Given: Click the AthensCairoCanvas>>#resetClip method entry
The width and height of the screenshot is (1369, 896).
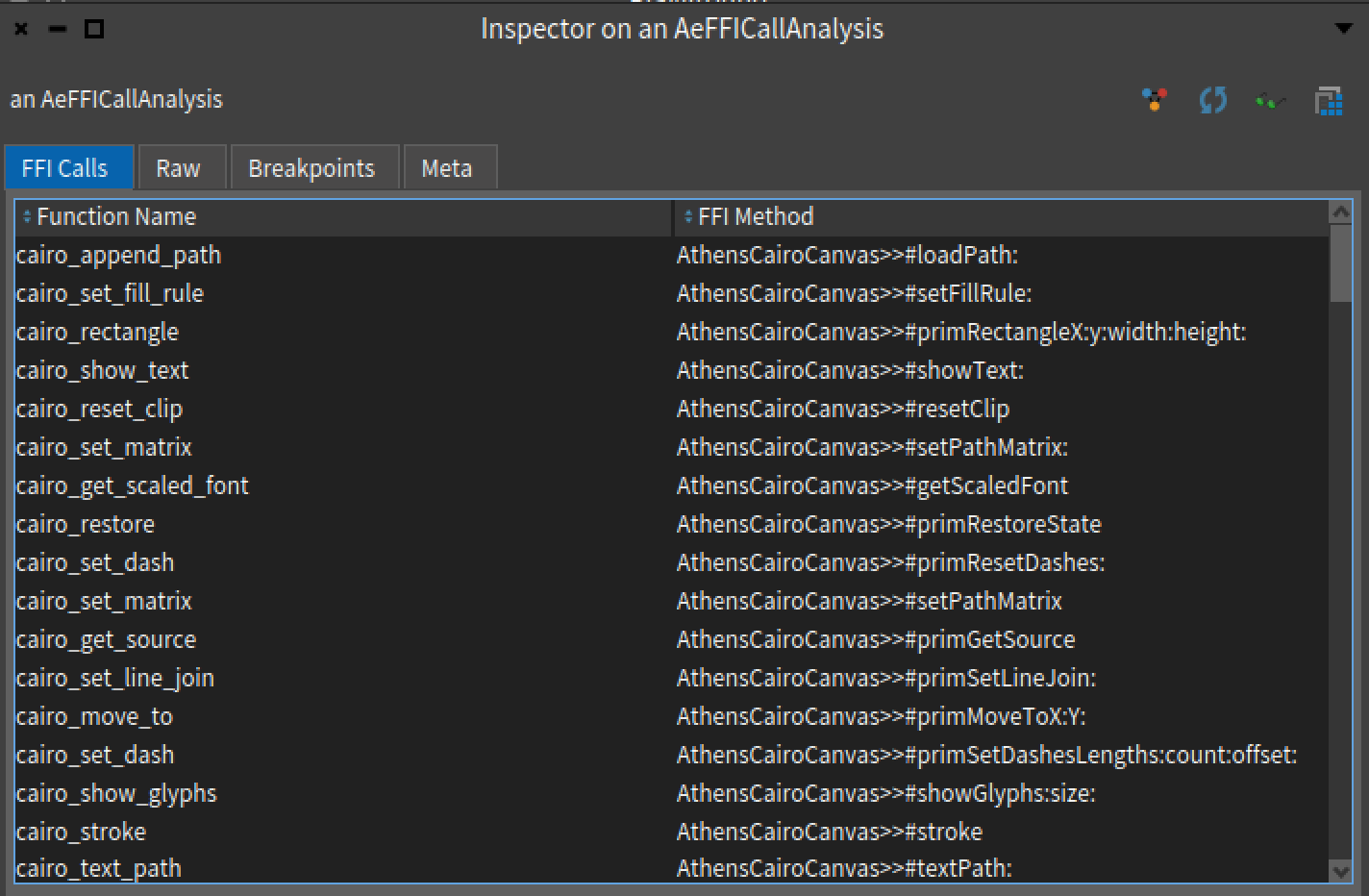Looking at the screenshot, I should [x=843, y=409].
